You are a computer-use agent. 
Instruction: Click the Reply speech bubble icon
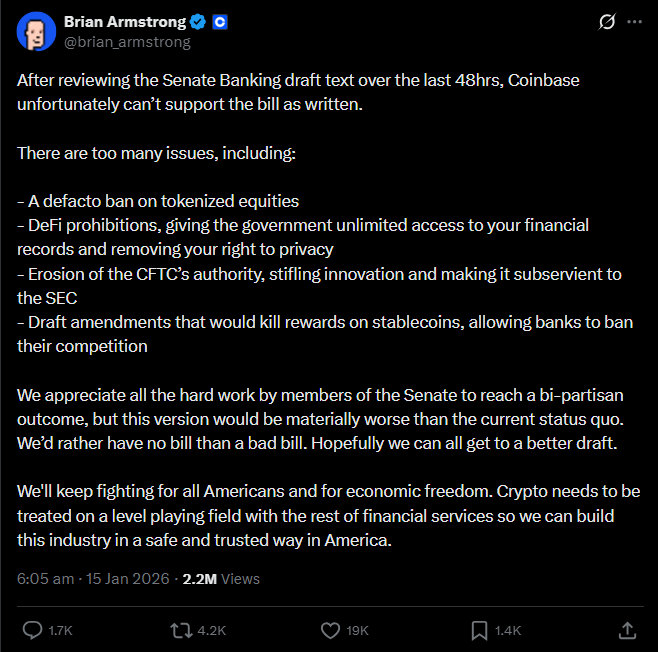coord(32,630)
